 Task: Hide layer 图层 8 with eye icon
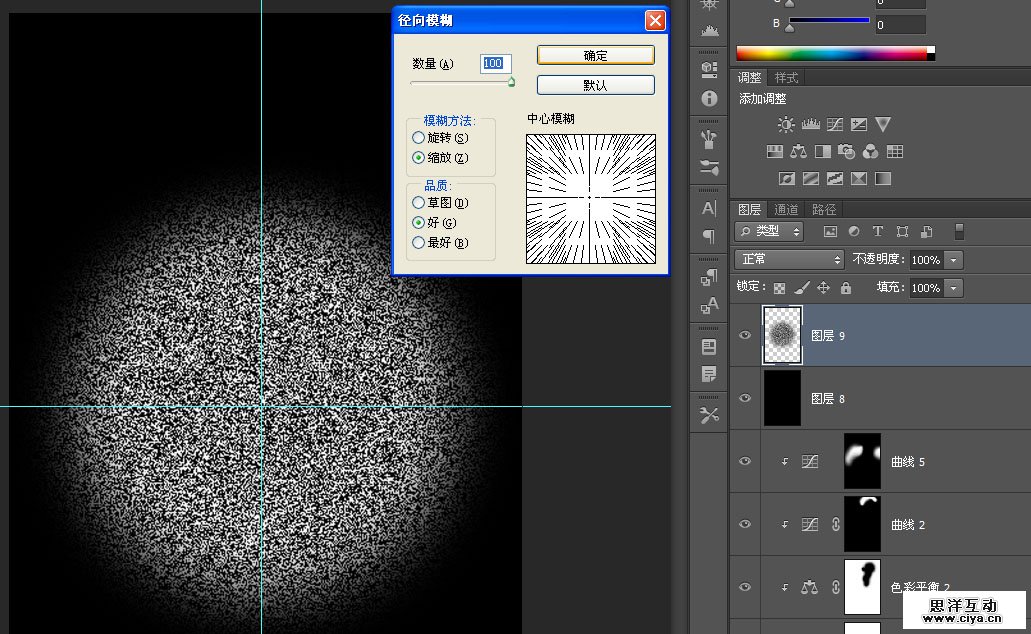(745, 398)
